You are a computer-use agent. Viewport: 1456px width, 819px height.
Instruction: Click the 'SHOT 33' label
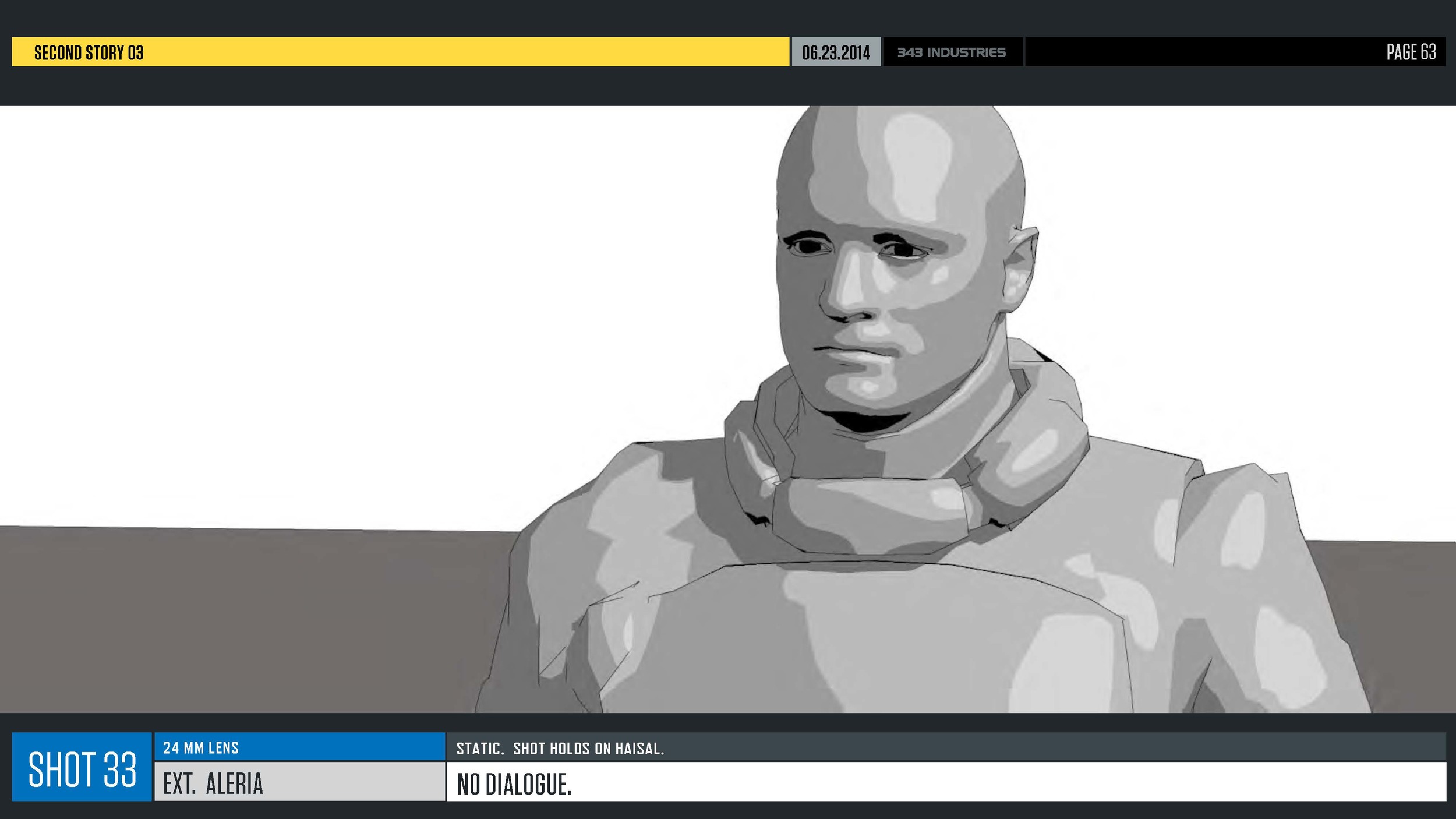pyautogui.click(x=82, y=769)
